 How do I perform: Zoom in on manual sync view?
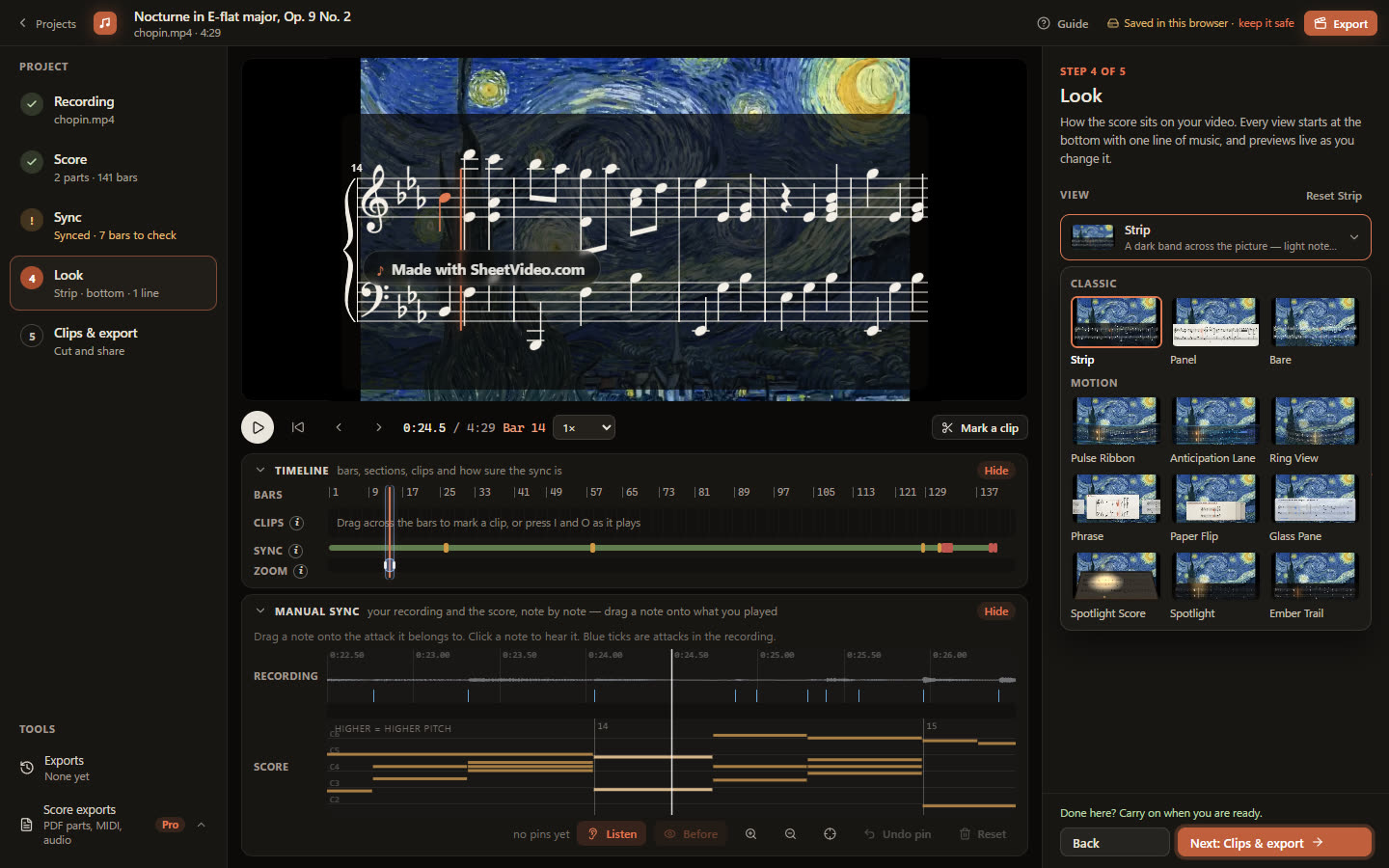750,834
